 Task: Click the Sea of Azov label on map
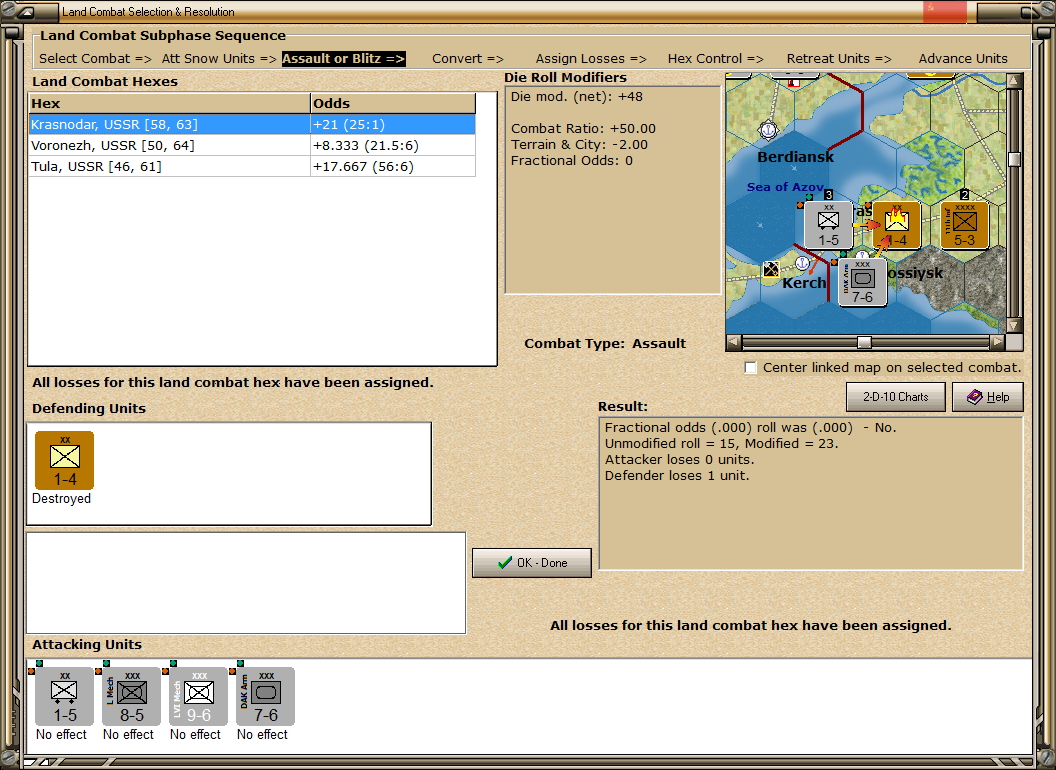tap(785, 187)
